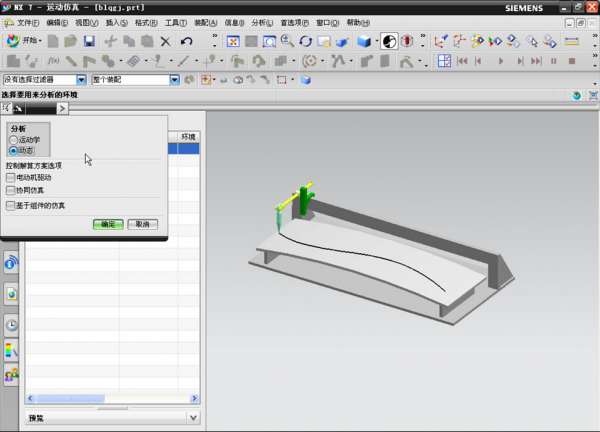The image size is (600, 432).
Task: Click the blue shaded cube rendering style icon
Action: click(364, 41)
